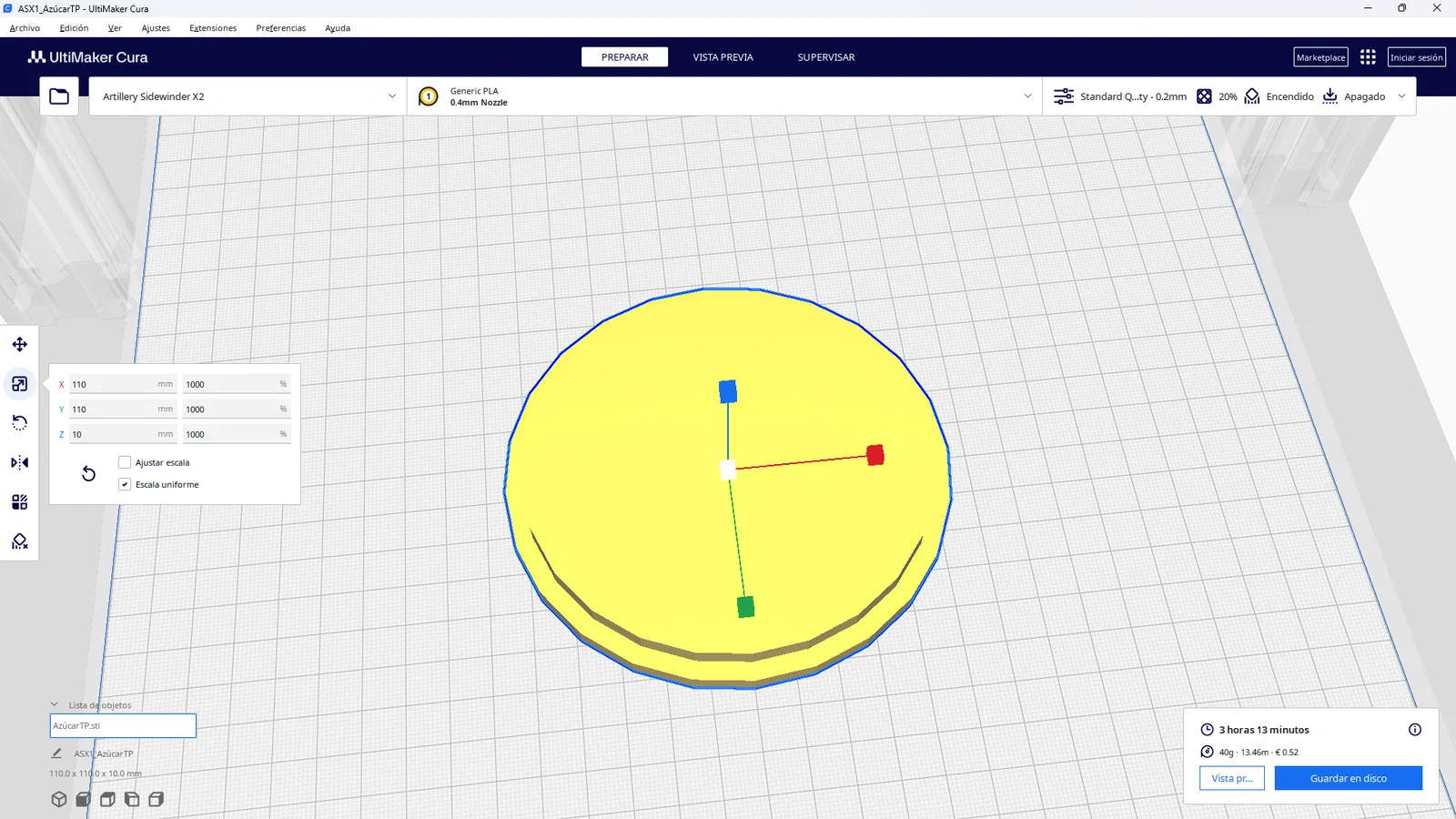Click the material spool icon beside 40g
The image size is (1456, 819).
pos(1208,752)
